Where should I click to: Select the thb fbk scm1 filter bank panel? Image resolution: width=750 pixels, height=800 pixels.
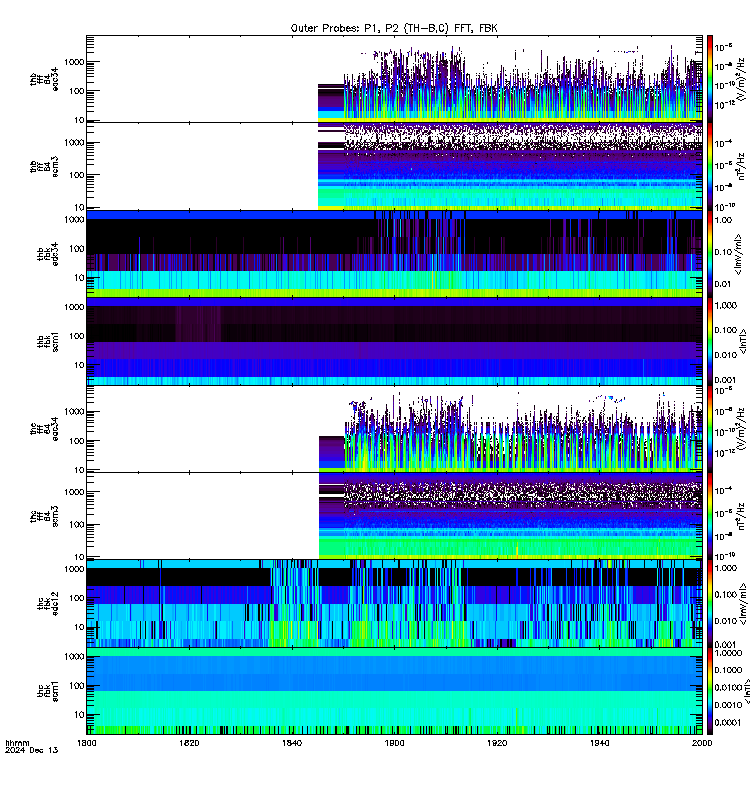point(394,341)
